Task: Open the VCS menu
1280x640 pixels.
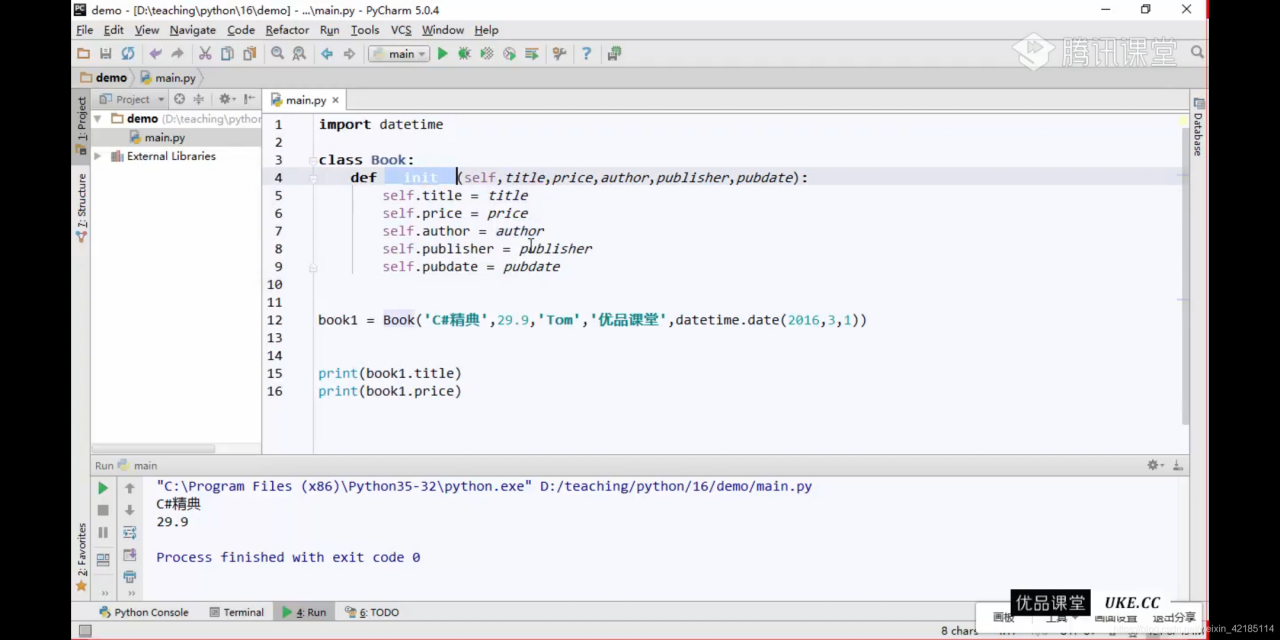Action: coord(401,30)
